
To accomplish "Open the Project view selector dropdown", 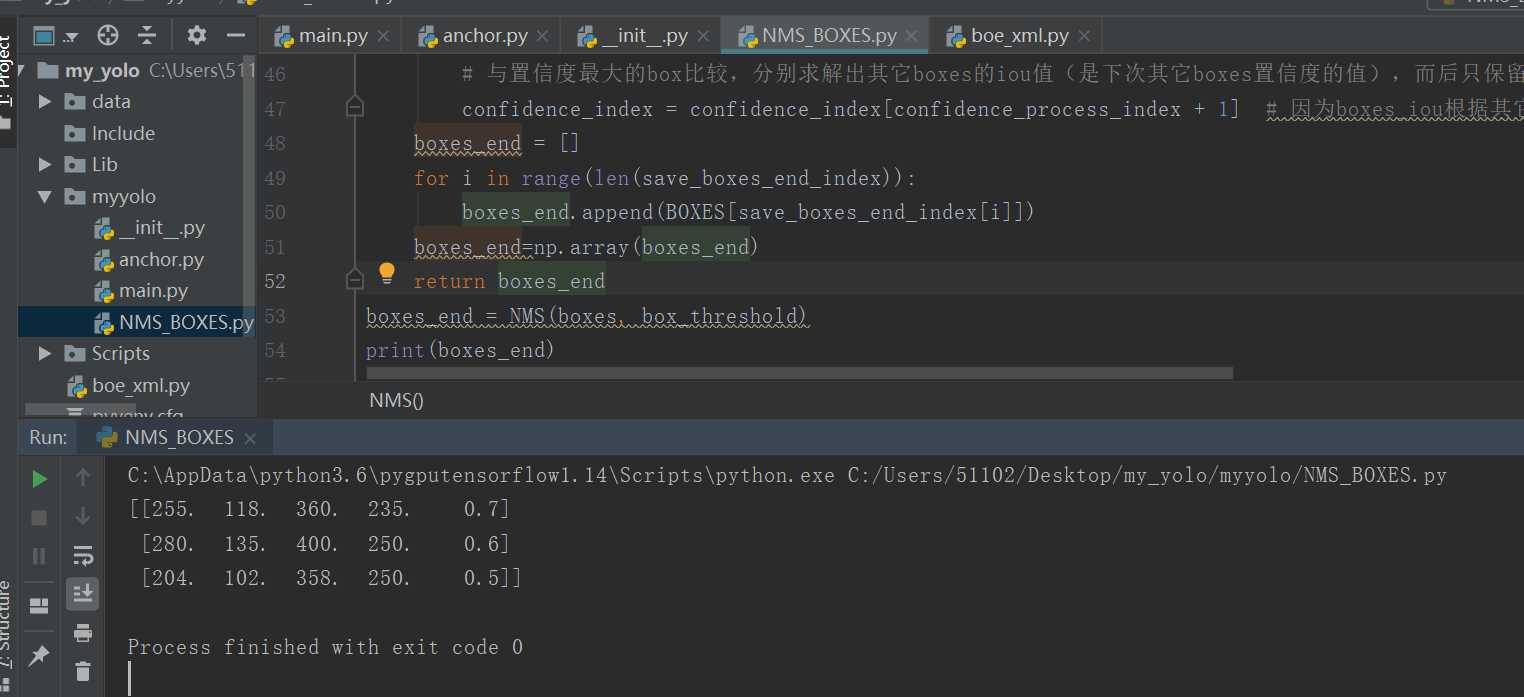I will [55, 37].
